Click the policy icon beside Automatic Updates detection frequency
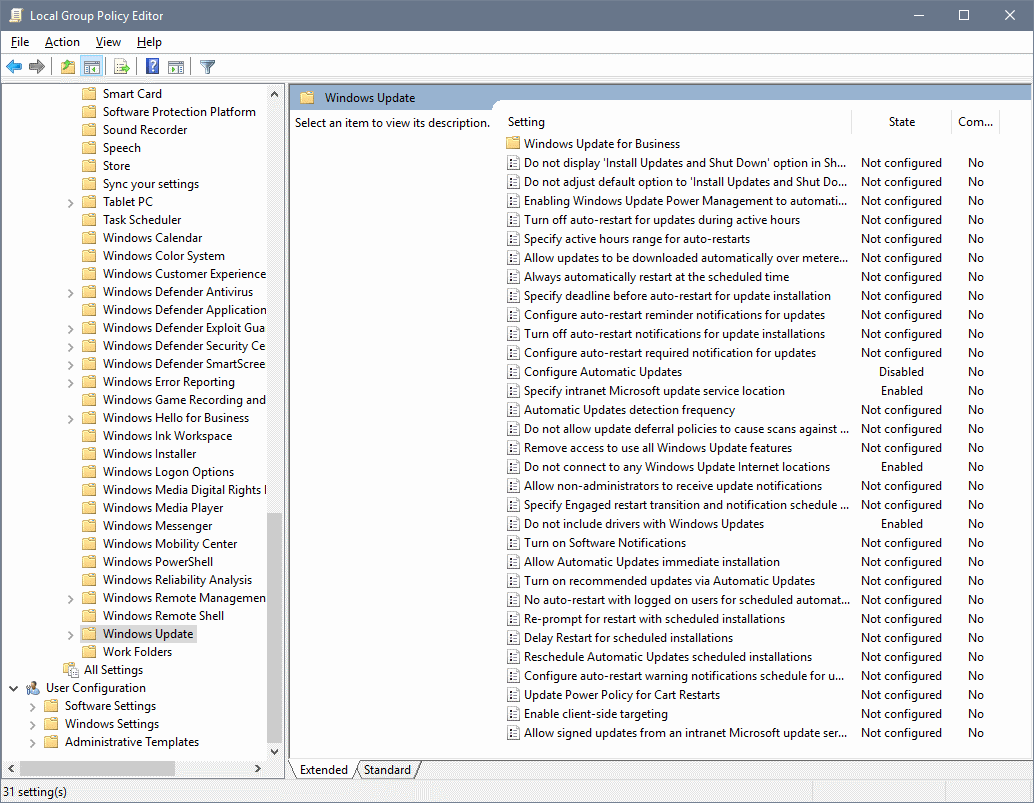 pos(513,410)
